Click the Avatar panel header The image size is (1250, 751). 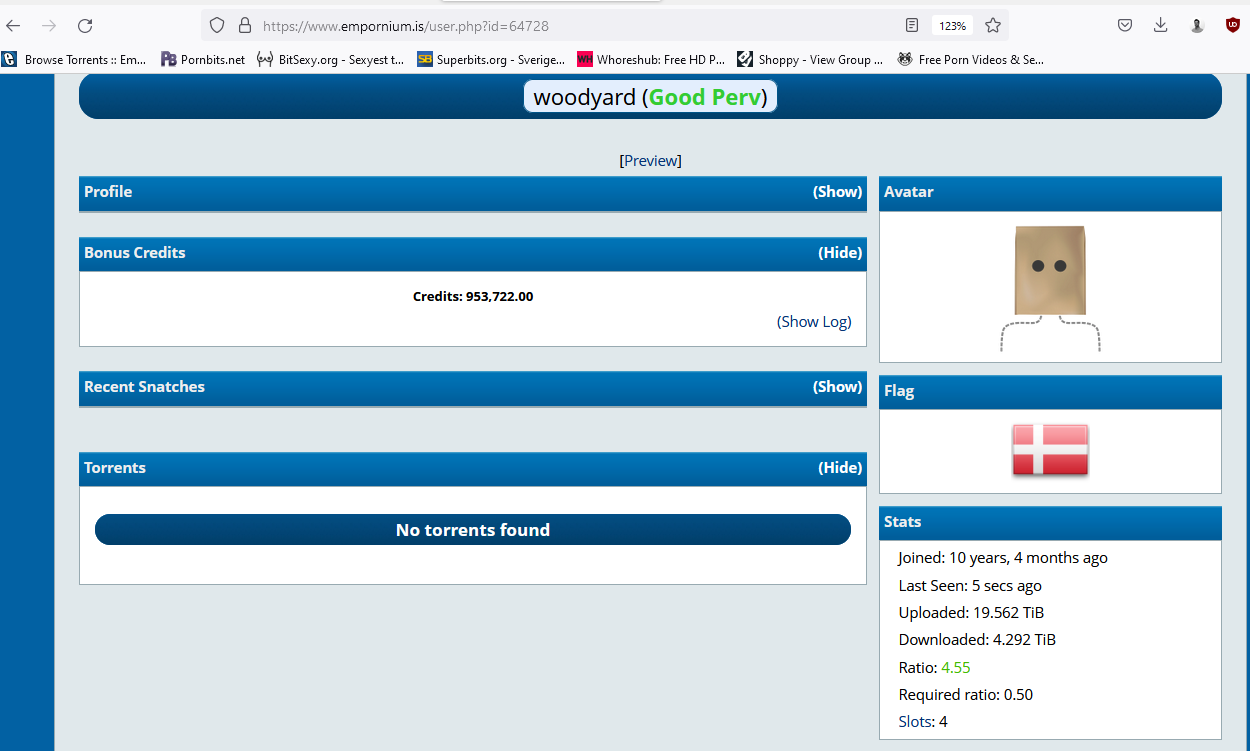pos(1050,193)
